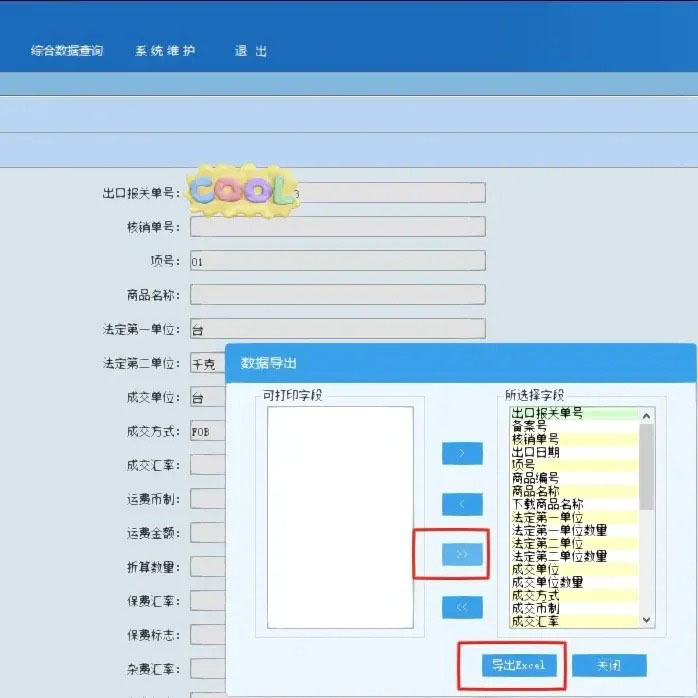The height and width of the screenshot is (698, 698).
Task: Click the 折算数量 input field
Action: point(208,567)
